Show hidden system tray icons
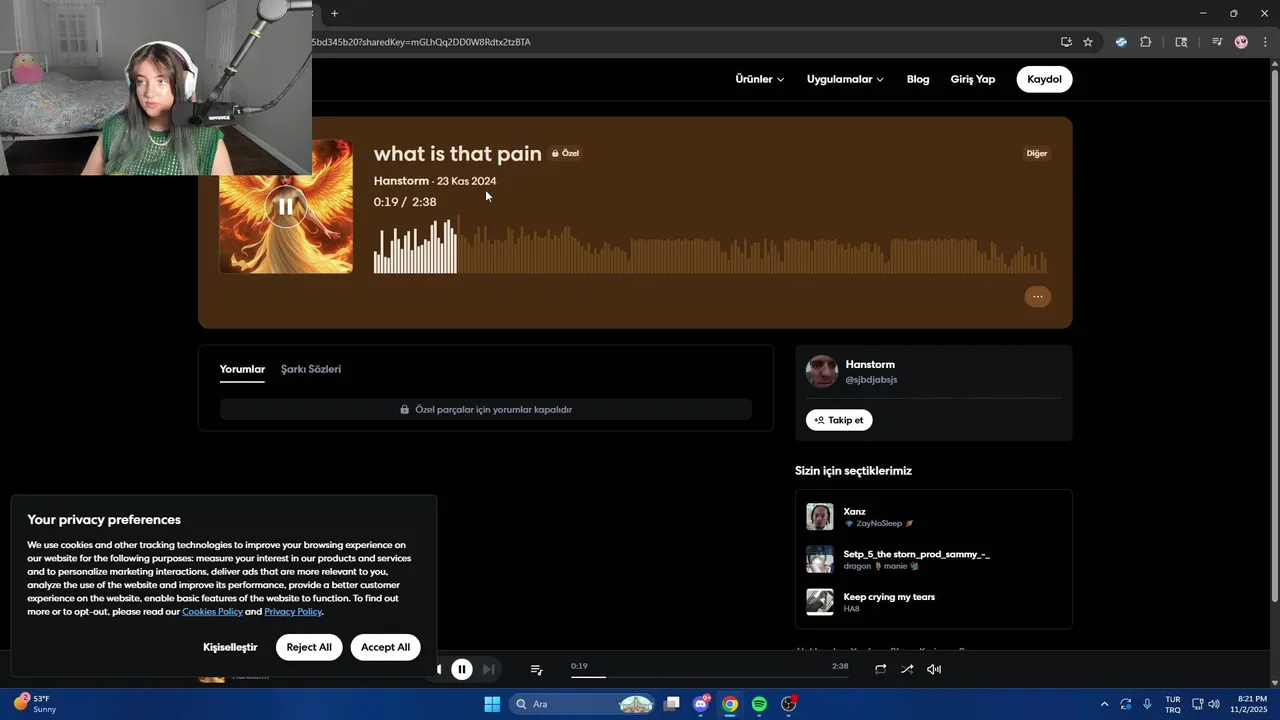 point(1104,704)
